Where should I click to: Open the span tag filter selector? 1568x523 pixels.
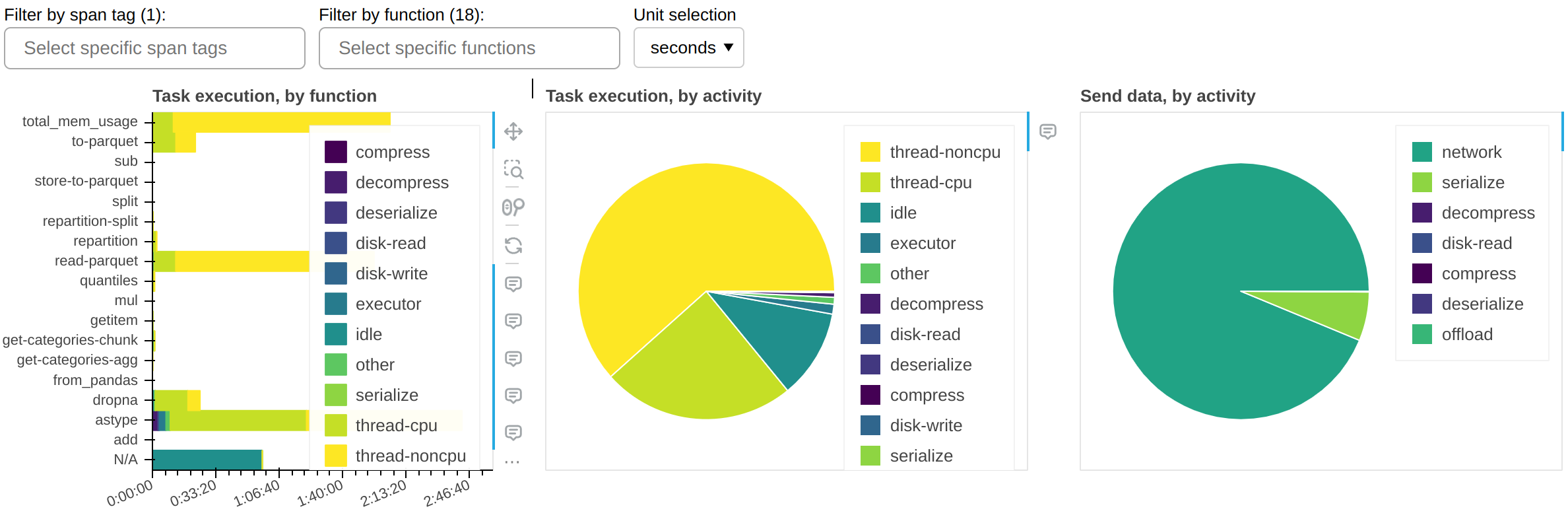pos(154,48)
